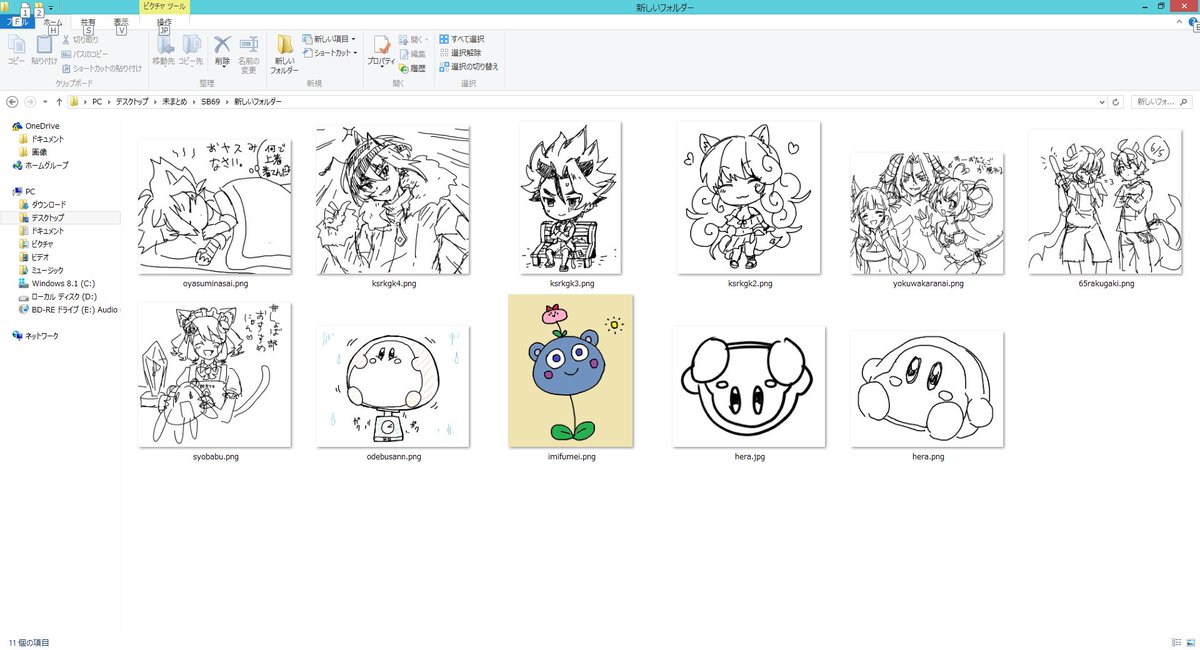Click the Properties (プロパティ) icon
This screenshot has width=1200, height=650.
click(380, 46)
